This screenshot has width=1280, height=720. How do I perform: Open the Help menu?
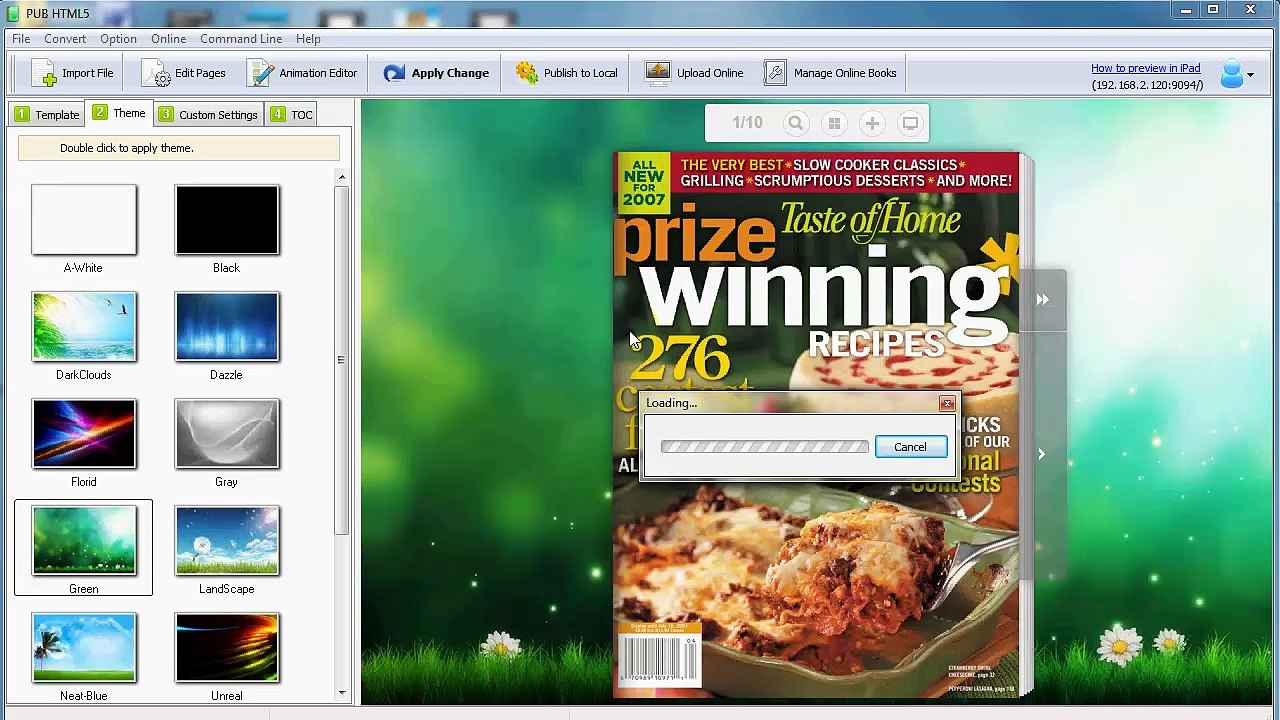click(x=308, y=39)
